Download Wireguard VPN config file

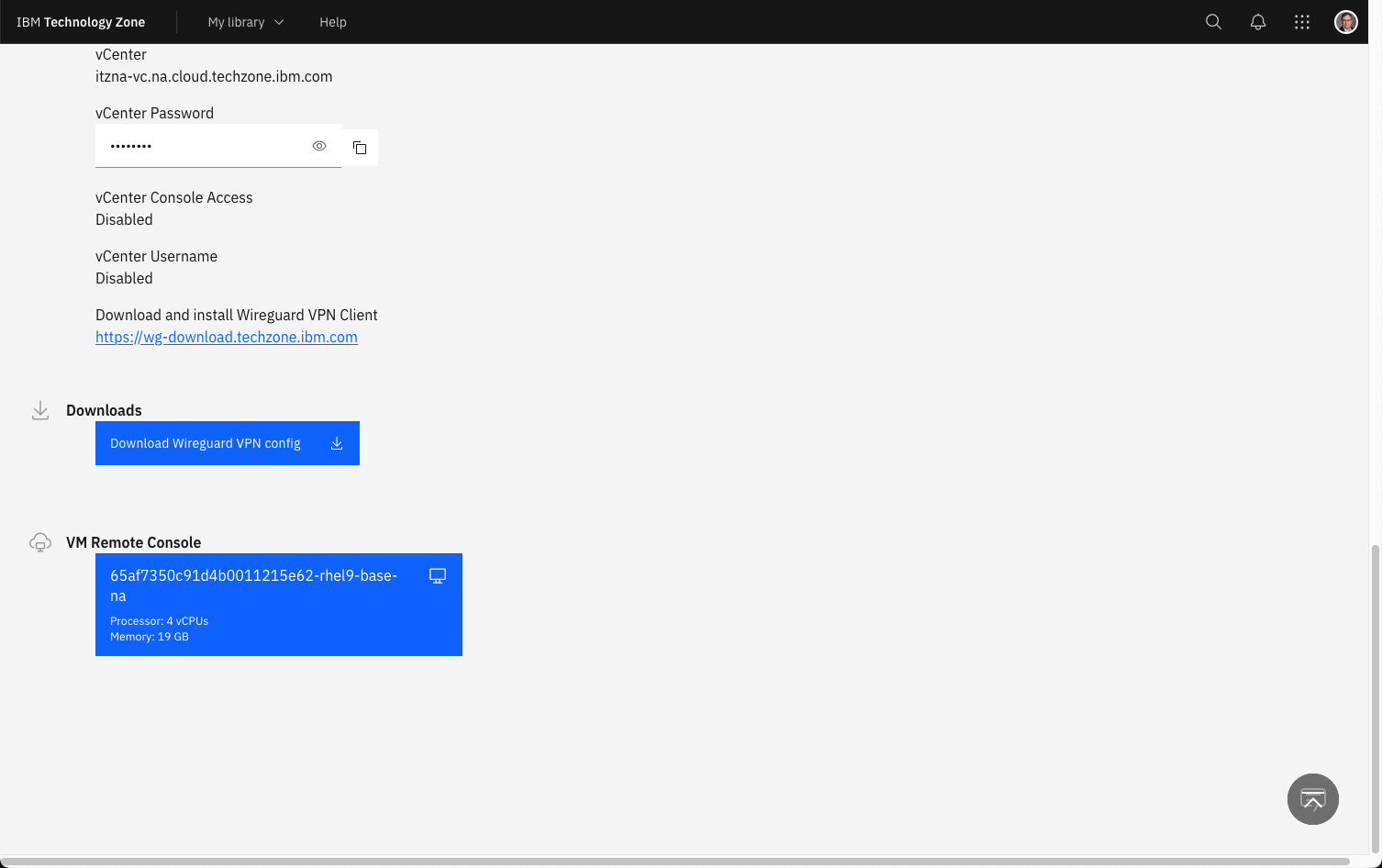(228, 443)
